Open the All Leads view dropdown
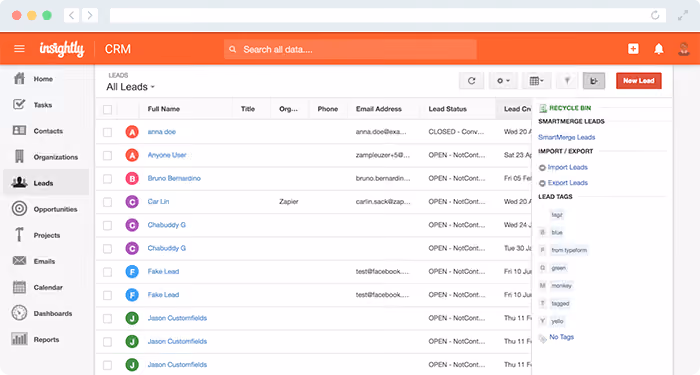The height and width of the screenshot is (375, 700). pyautogui.click(x=130, y=87)
